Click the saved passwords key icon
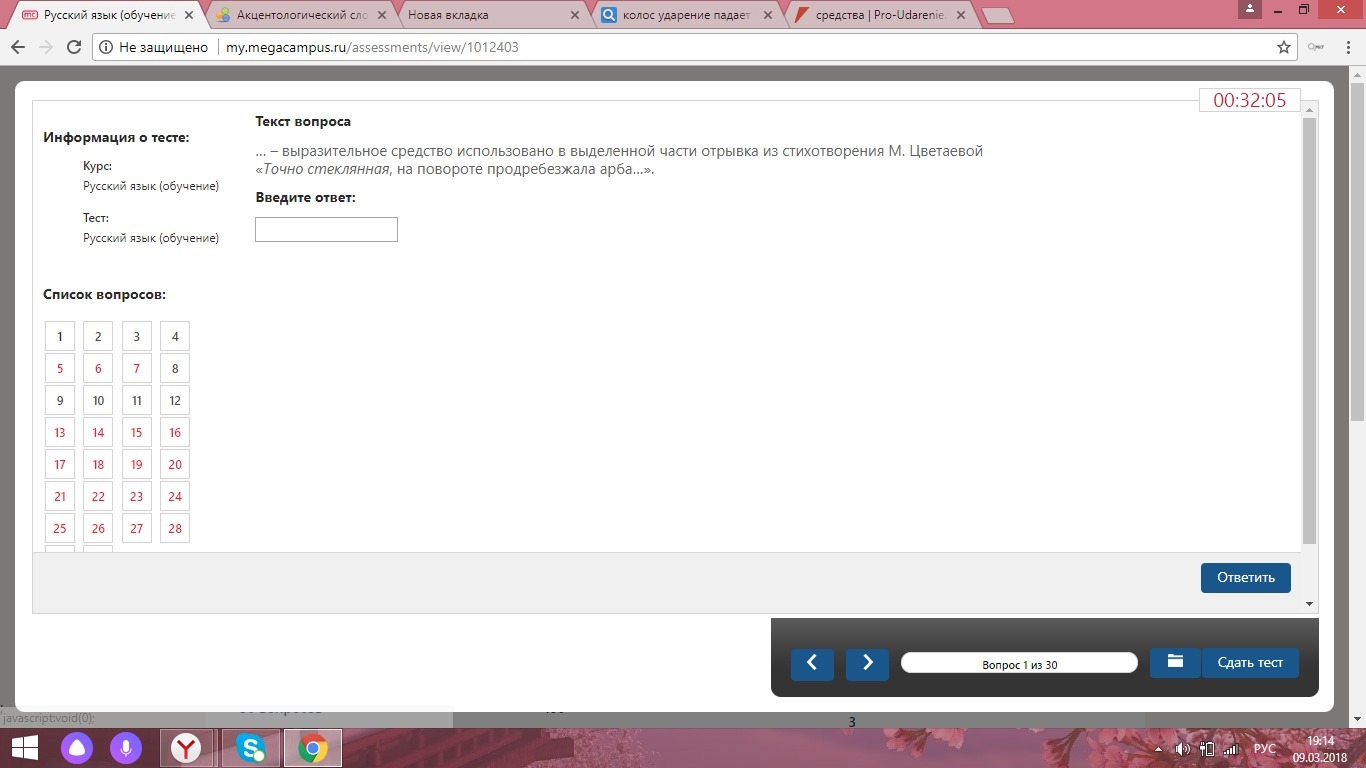 [1316, 47]
